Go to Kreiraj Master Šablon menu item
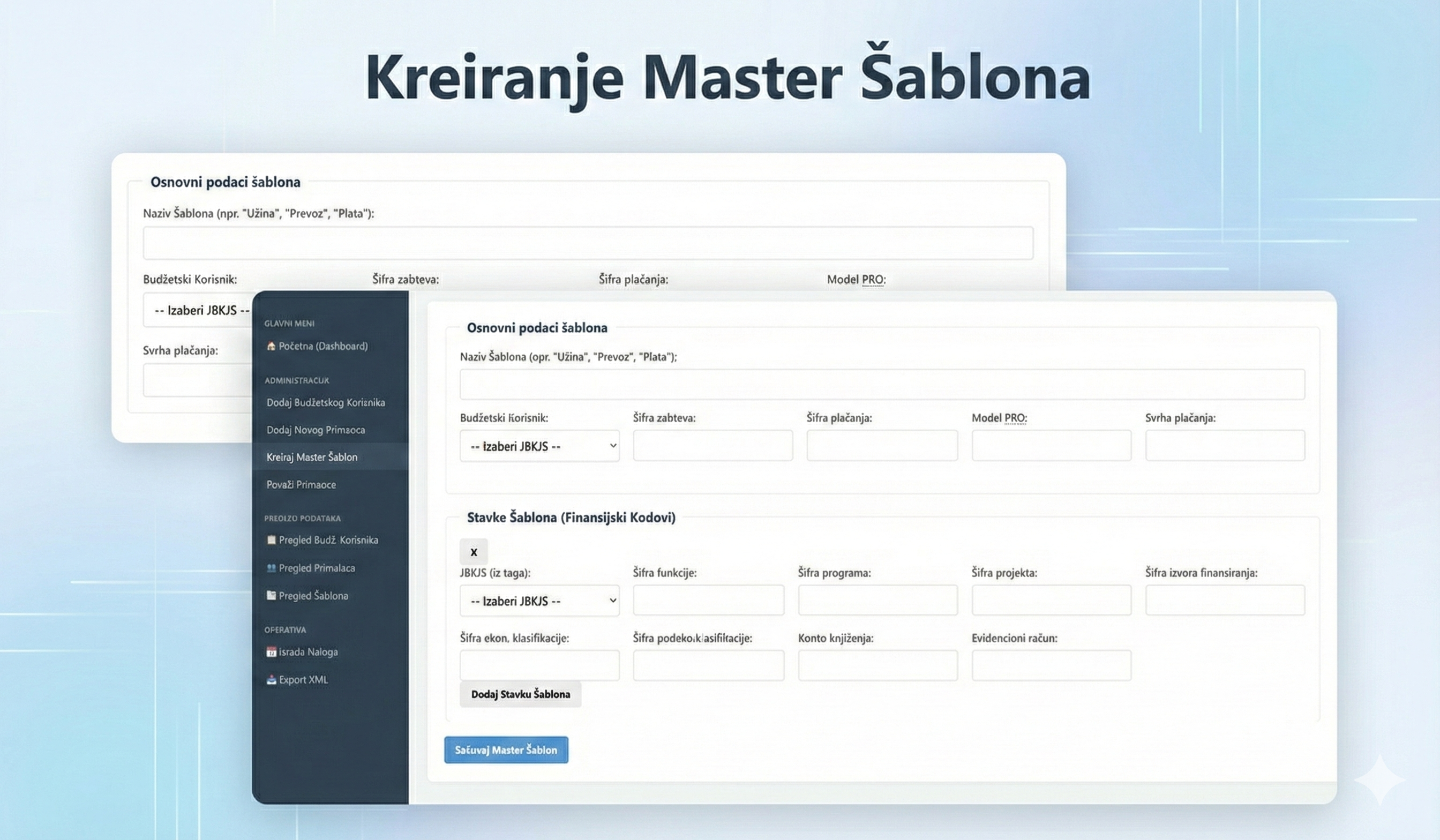1440x840 pixels. coord(312,457)
